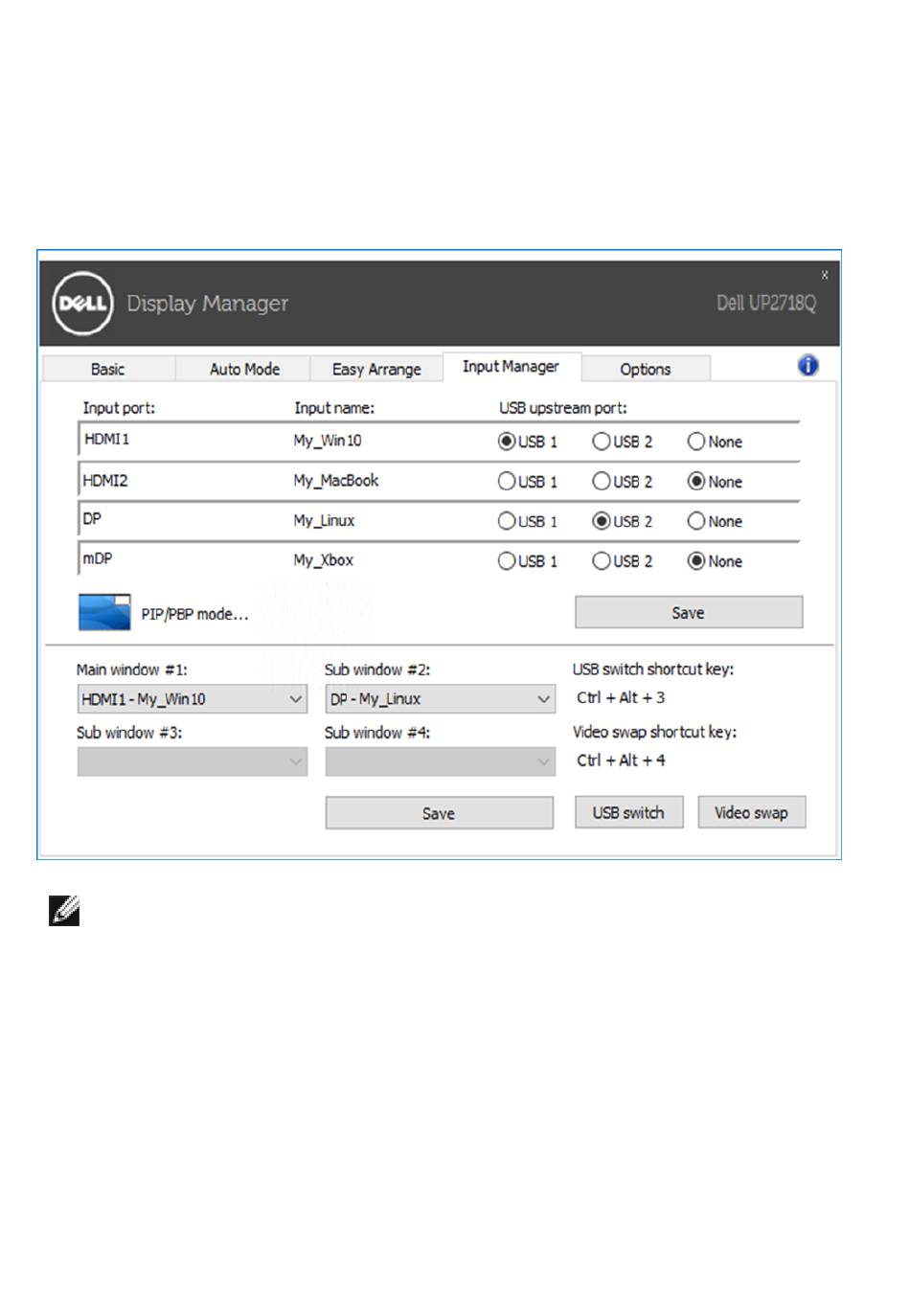Open Sub window #3 dropdown

pos(192,762)
